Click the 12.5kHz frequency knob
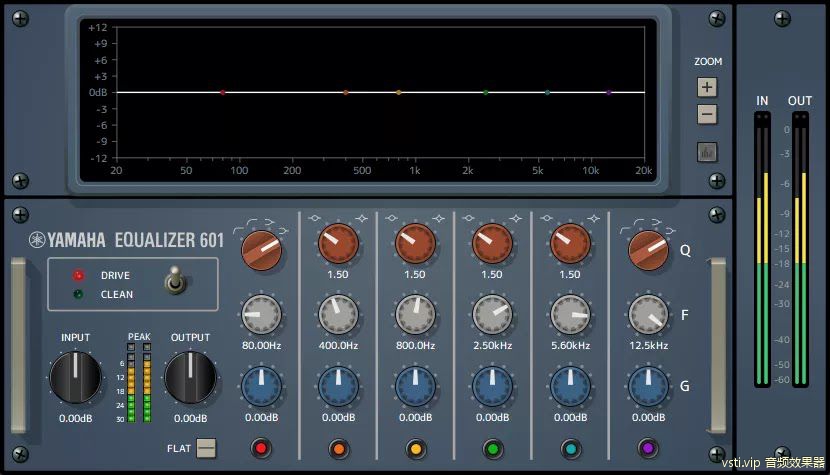 pyautogui.click(x=648, y=315)
